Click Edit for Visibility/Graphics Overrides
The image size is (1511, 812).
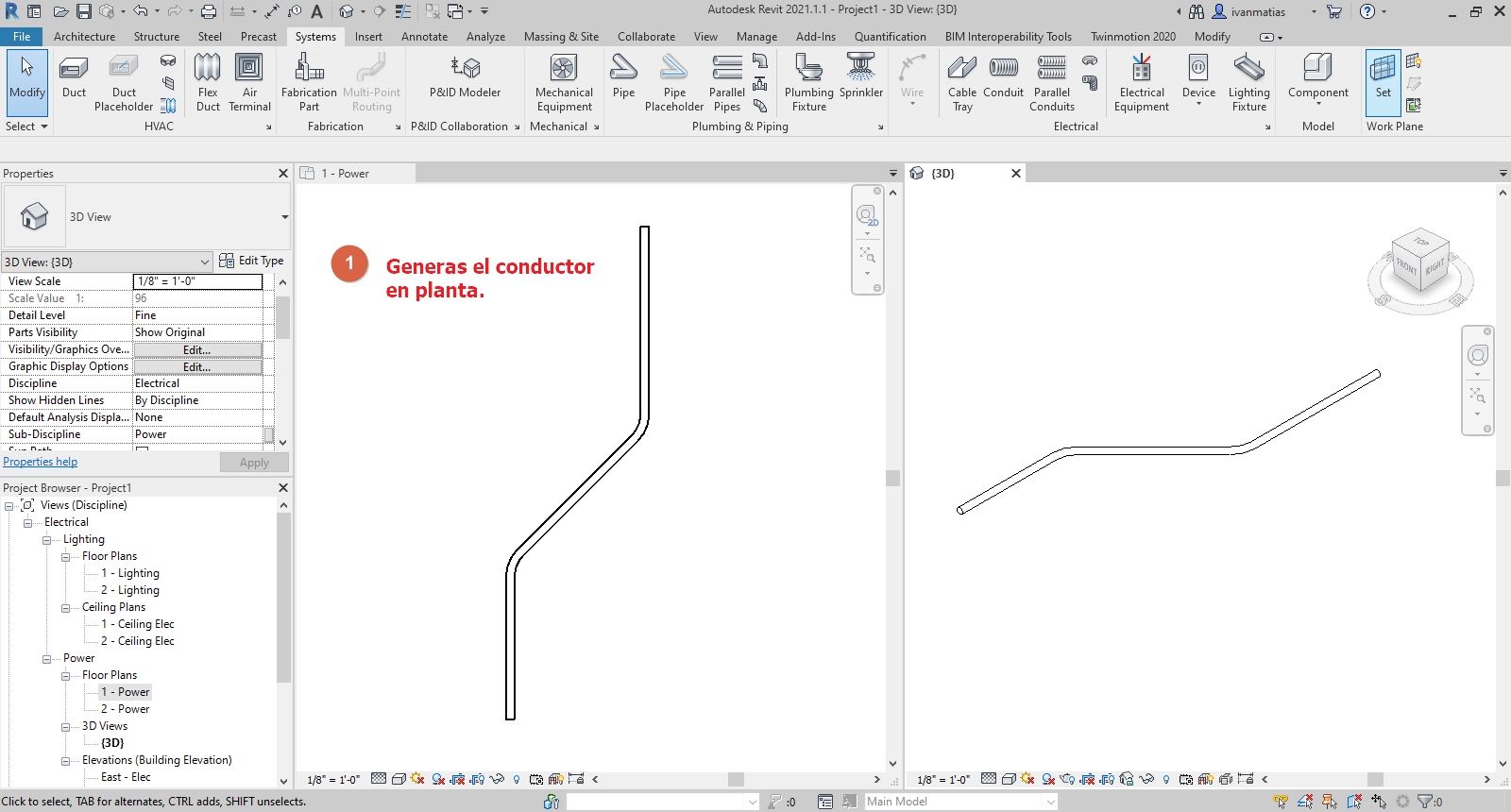pyautogui.click(x=197, y=349)
